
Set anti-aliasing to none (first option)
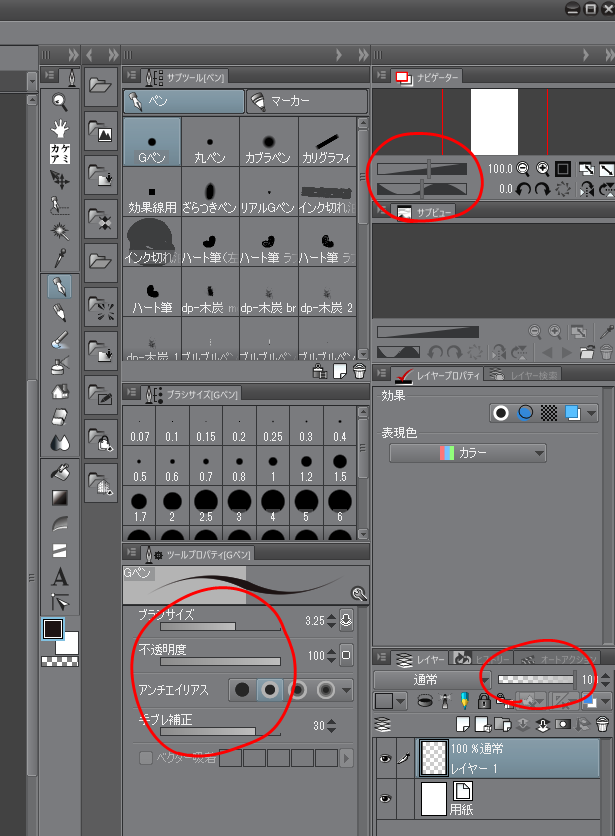tap(242, 689)
